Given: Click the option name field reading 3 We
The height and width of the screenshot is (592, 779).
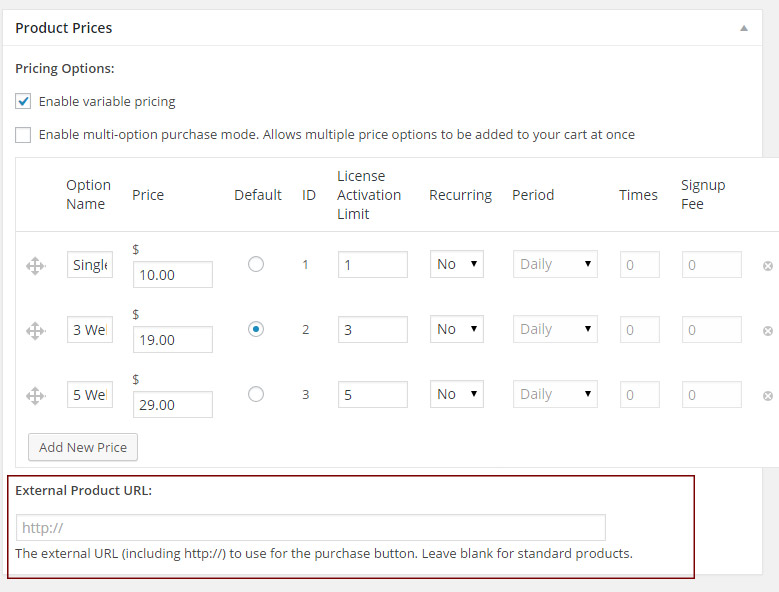Looking at the screenshot, I should [90, 329].
